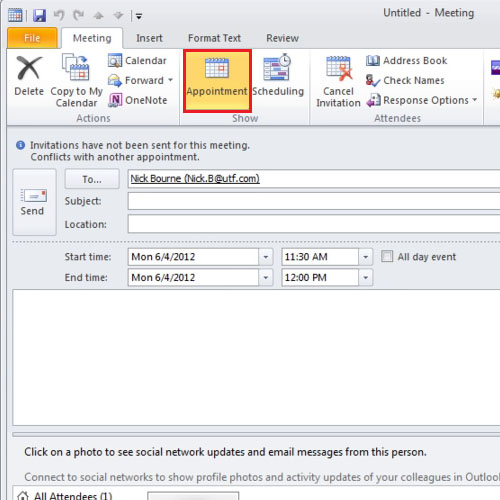Click the calendar window icon in title bar
This screenshot has width=500, height=500.
click(x=15, y=15)
